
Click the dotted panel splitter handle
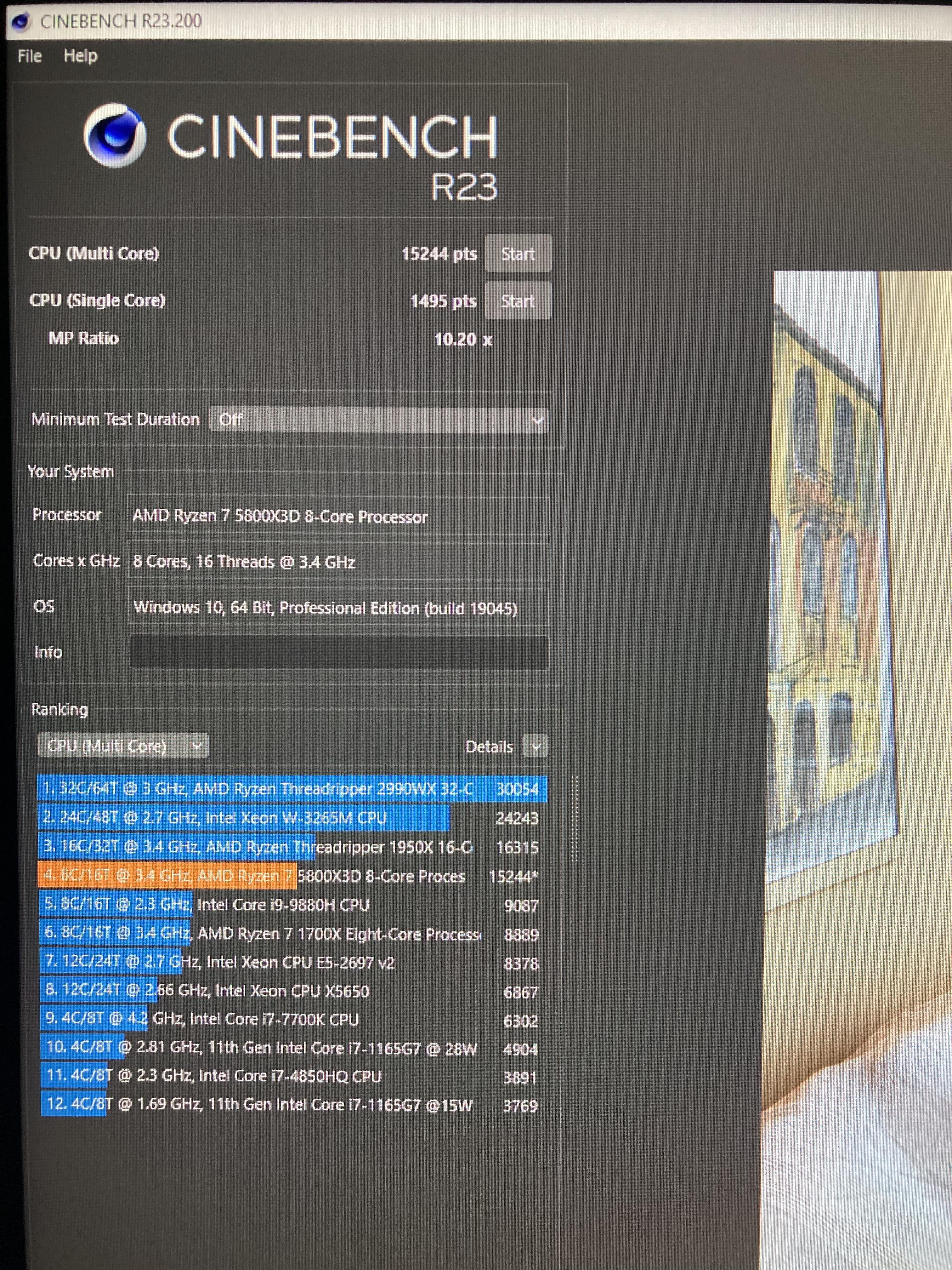click(575, 818)
